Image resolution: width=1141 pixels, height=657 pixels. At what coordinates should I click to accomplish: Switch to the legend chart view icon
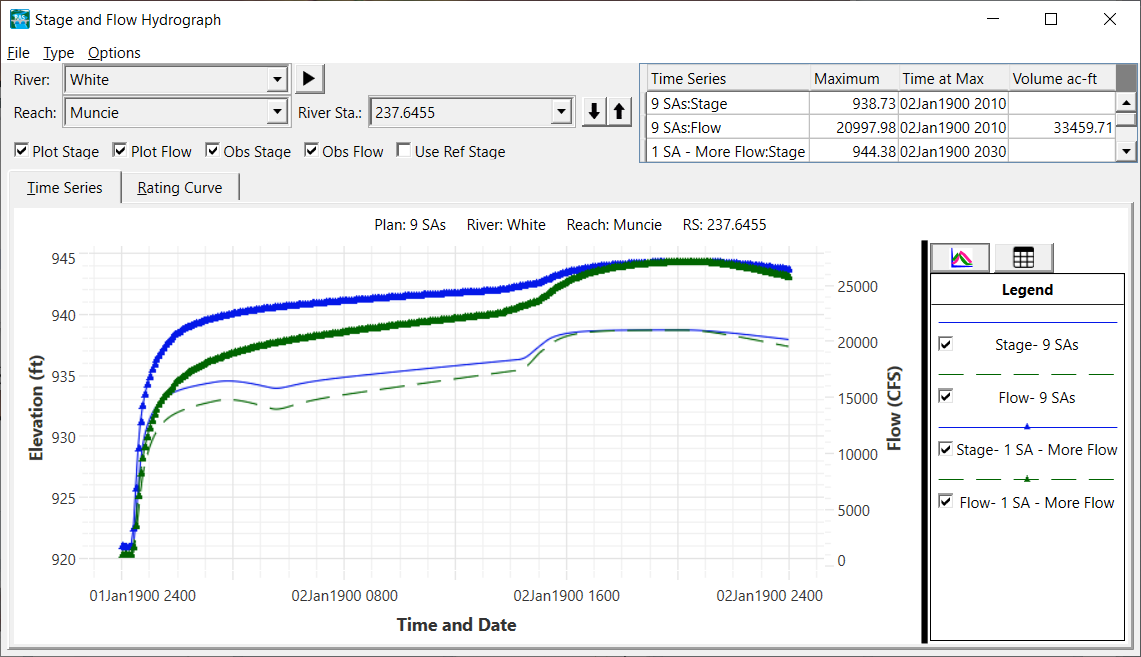click(x=960, y=258)
